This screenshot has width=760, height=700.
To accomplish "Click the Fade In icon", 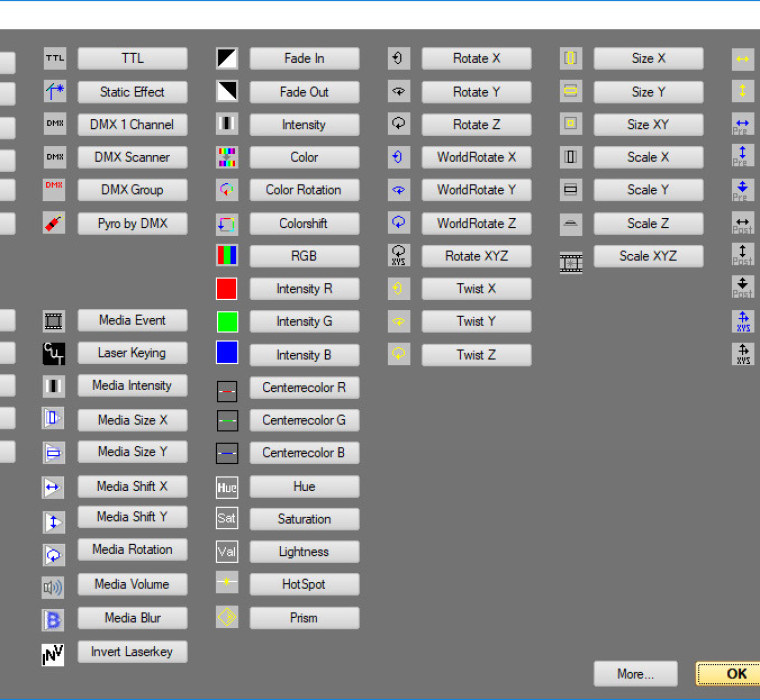I will click(x=227, y=59).
